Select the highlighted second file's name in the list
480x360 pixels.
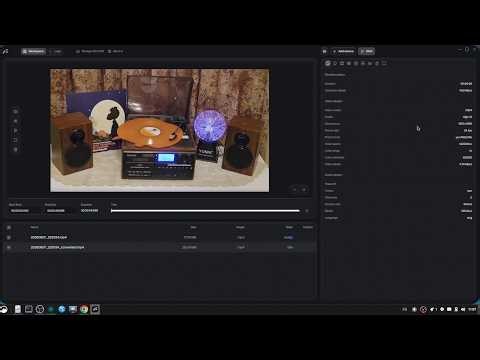(x=57, y=247)
